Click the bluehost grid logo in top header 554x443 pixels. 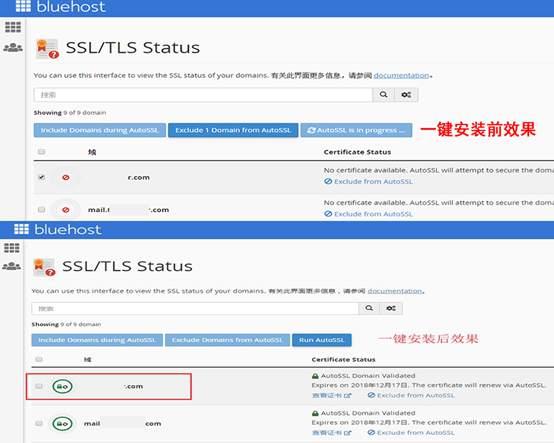(23, 6)
